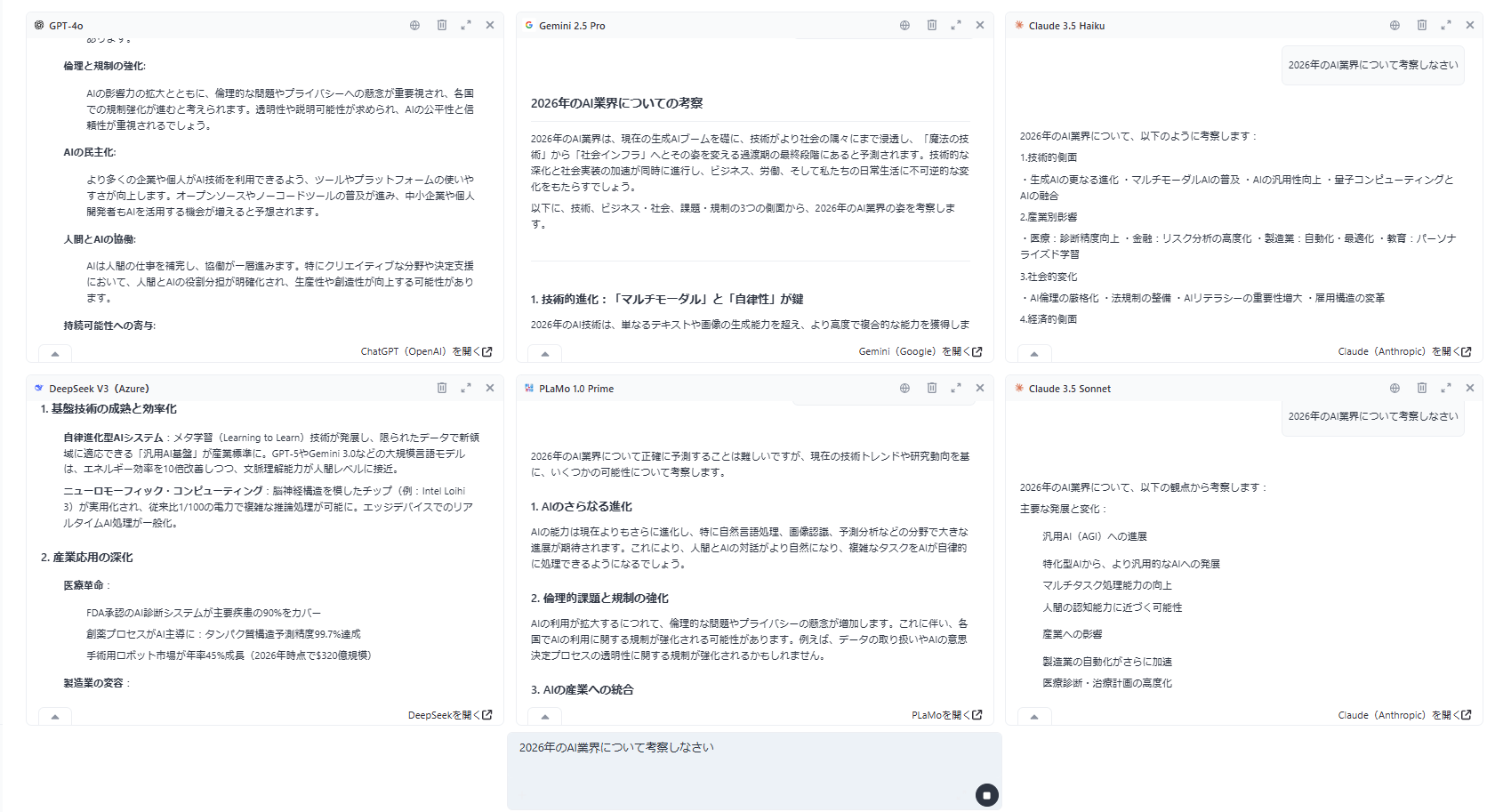Select the Claude 3.5 Haiku model title

(x=1066, y=26)
